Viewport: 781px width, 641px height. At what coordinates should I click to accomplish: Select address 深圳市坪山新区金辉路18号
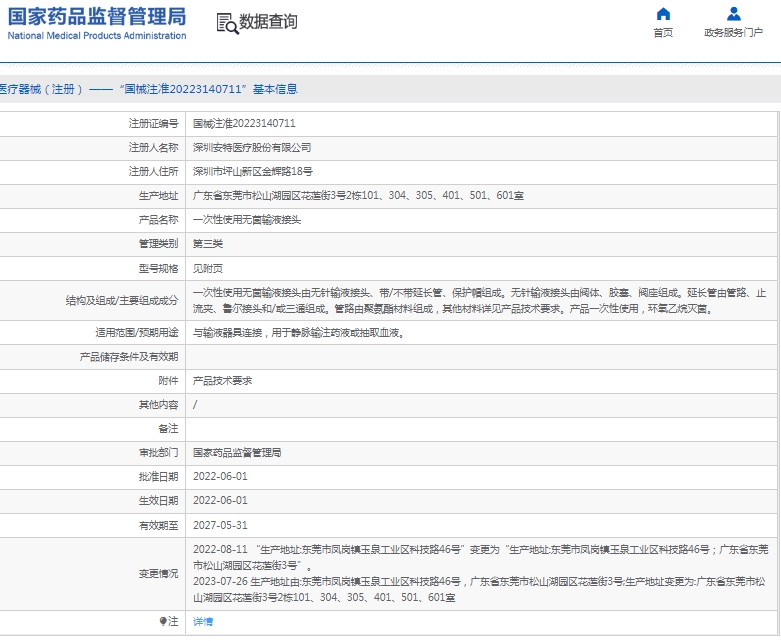tap(253, 171)
